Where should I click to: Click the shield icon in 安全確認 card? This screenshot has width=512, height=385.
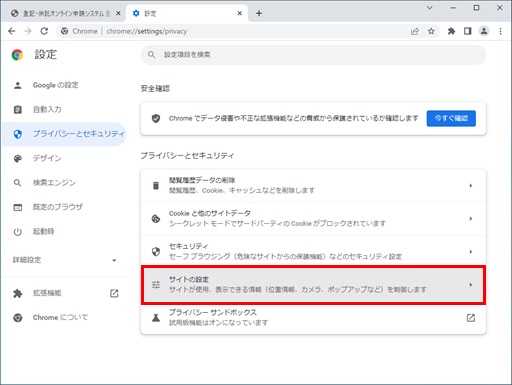tap(156, 118)
